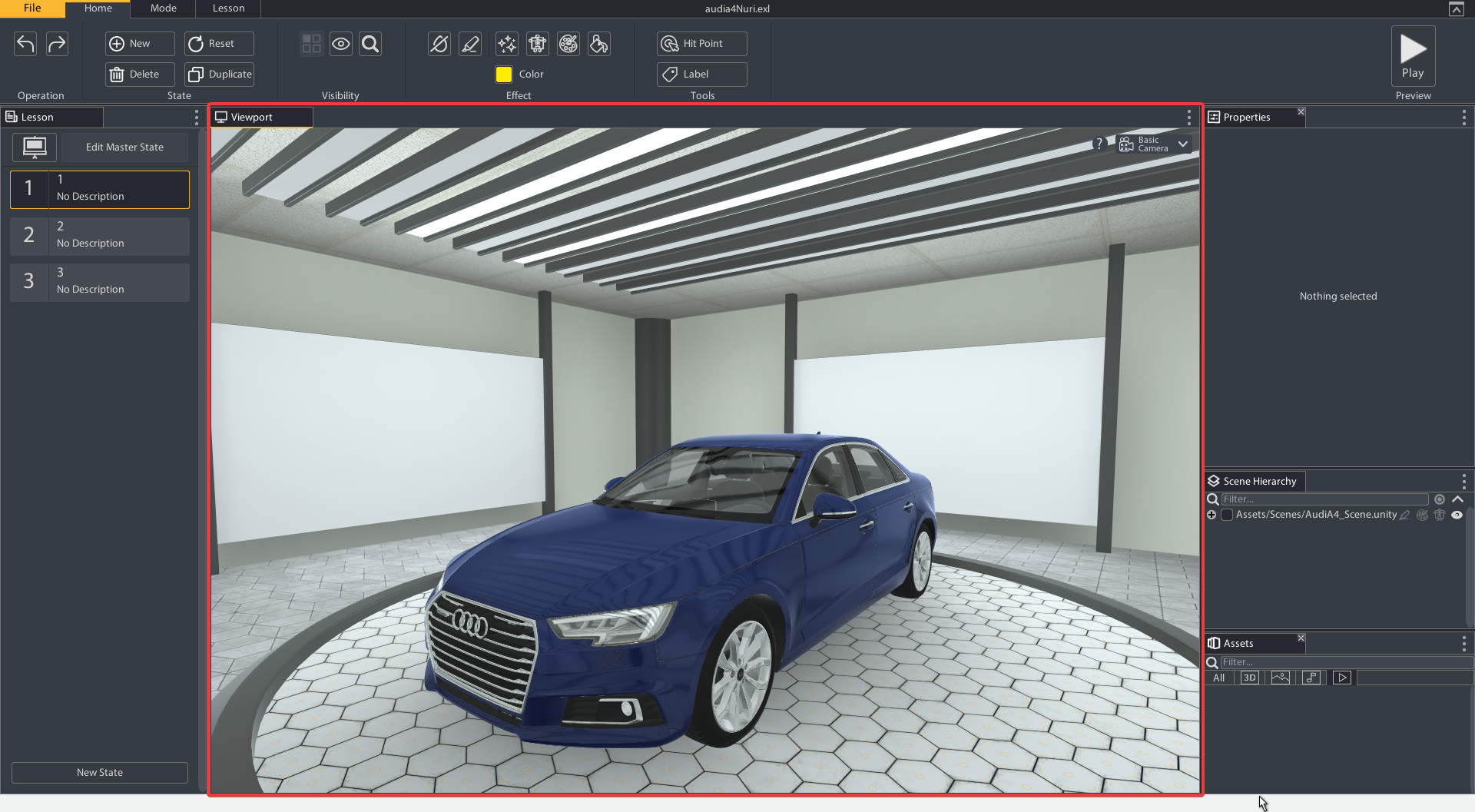Show All assets filter
Viewport: 1475px width, 812px height.
coord(1219,678)
